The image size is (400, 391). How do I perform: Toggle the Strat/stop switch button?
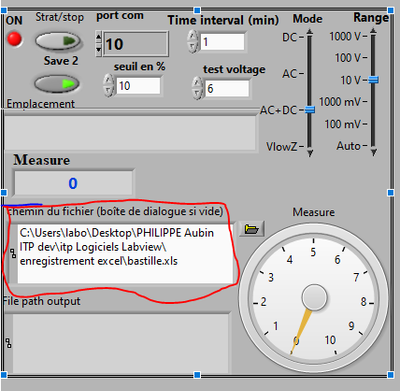[58, 41]
